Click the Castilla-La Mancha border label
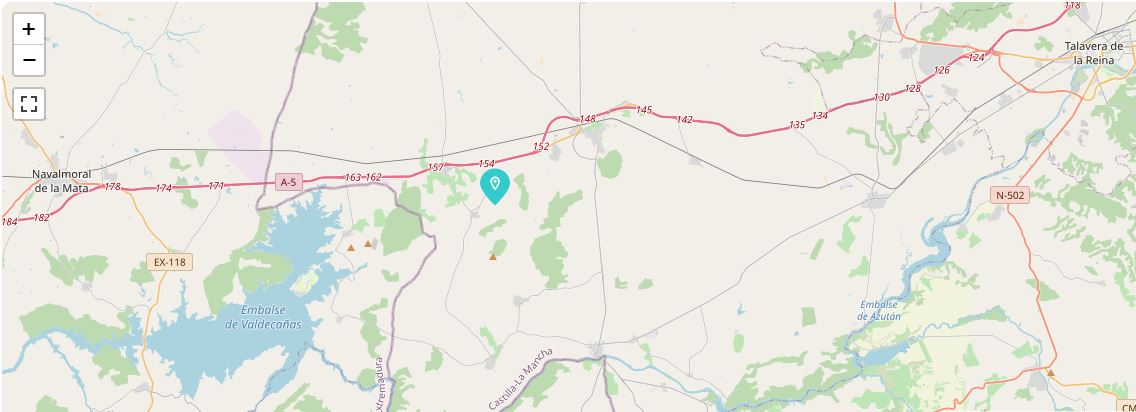This screenshot has width=1136, height=412. 520,379
